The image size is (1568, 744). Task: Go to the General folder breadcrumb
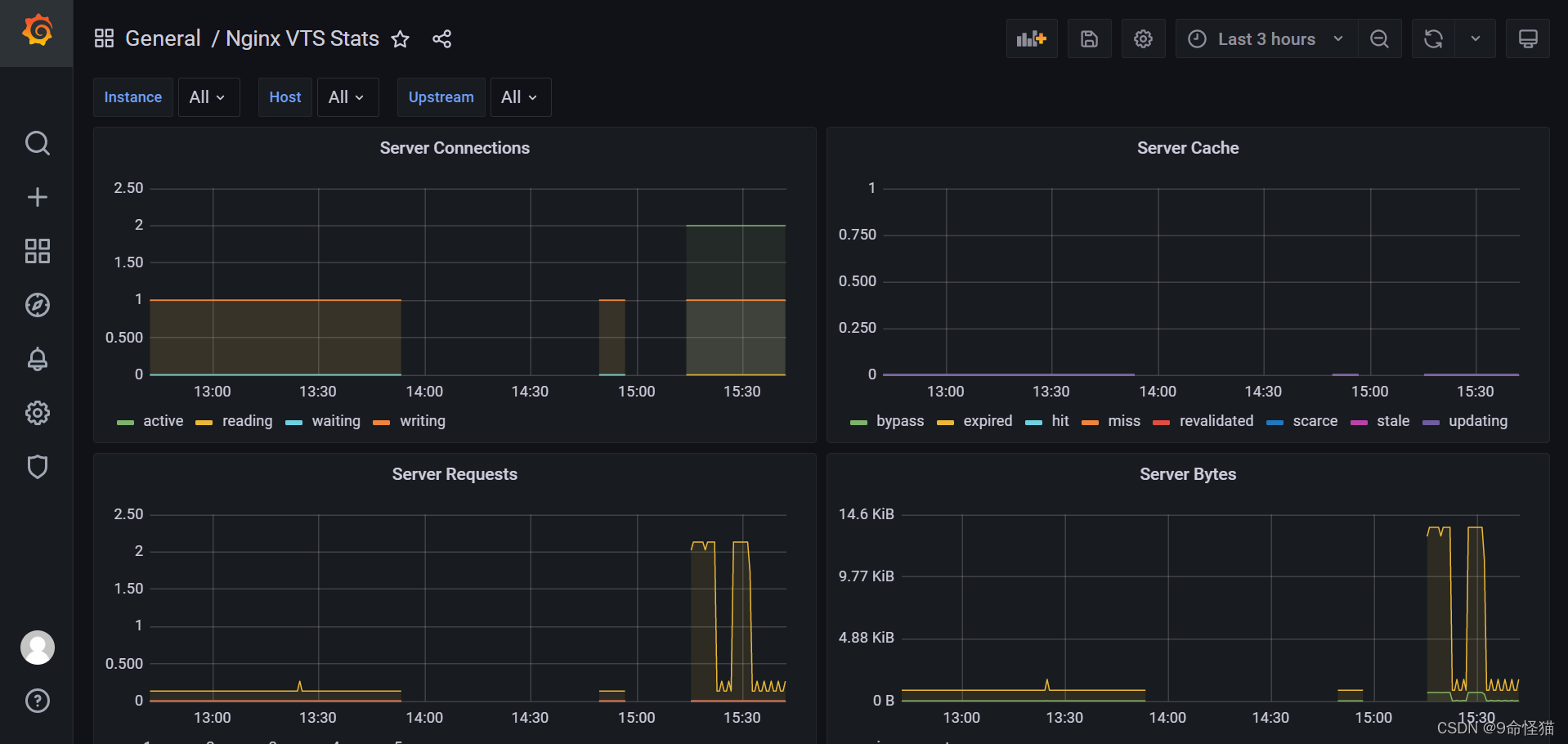(163, 38)
